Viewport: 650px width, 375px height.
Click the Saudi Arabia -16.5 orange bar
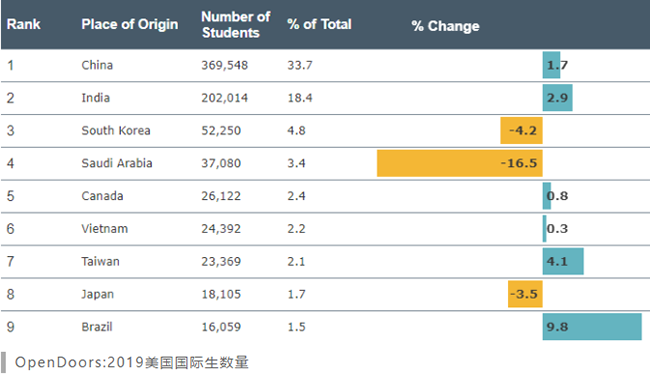(459, 163)
